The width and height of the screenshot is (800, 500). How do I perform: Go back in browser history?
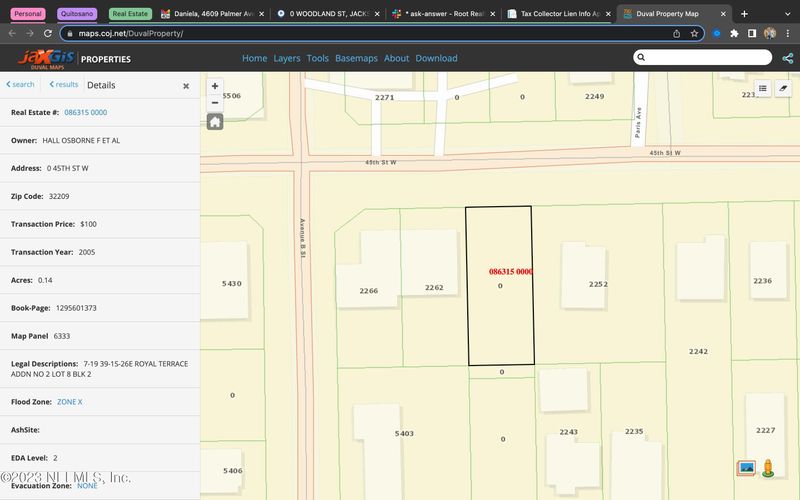point(13,33)
